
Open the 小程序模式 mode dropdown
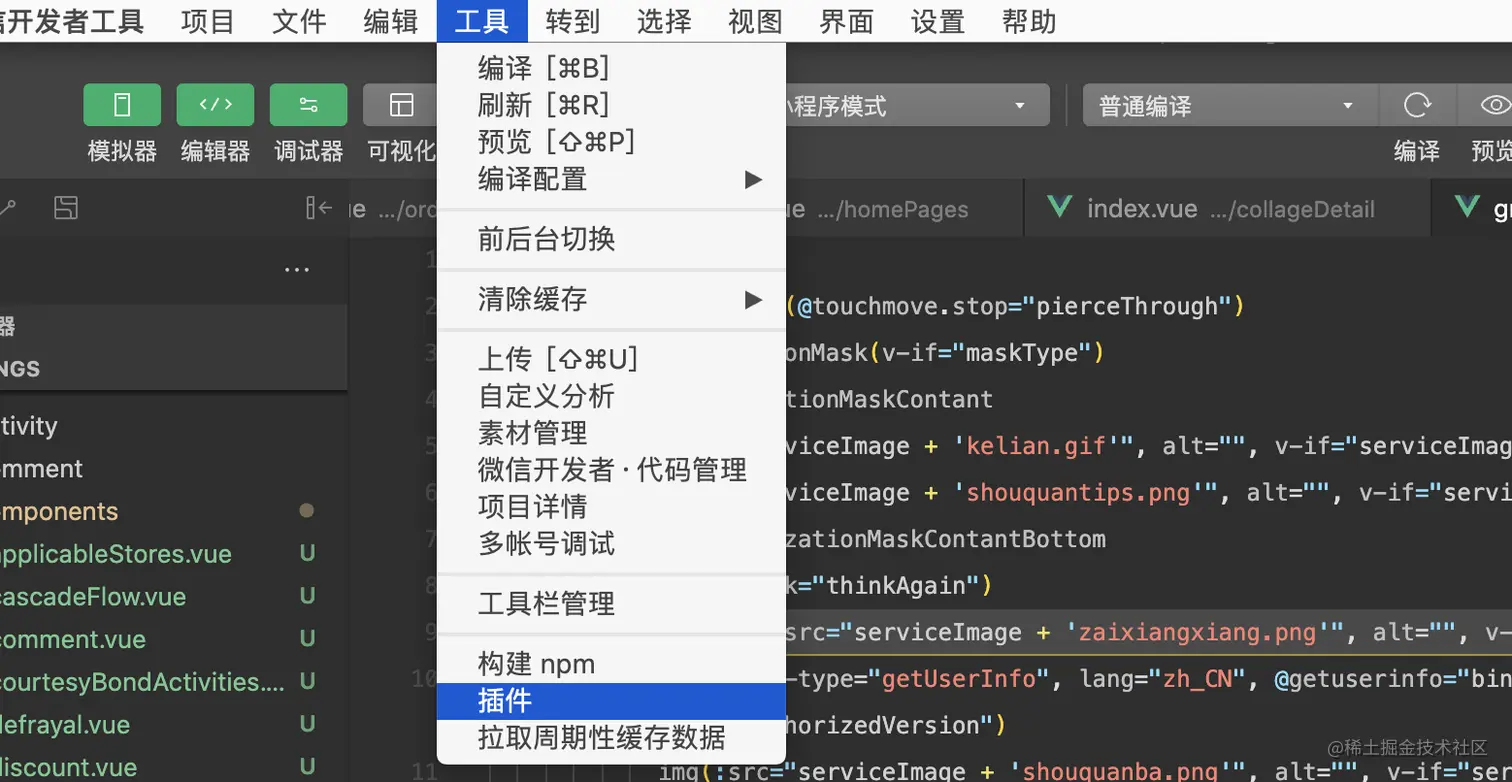917,105
